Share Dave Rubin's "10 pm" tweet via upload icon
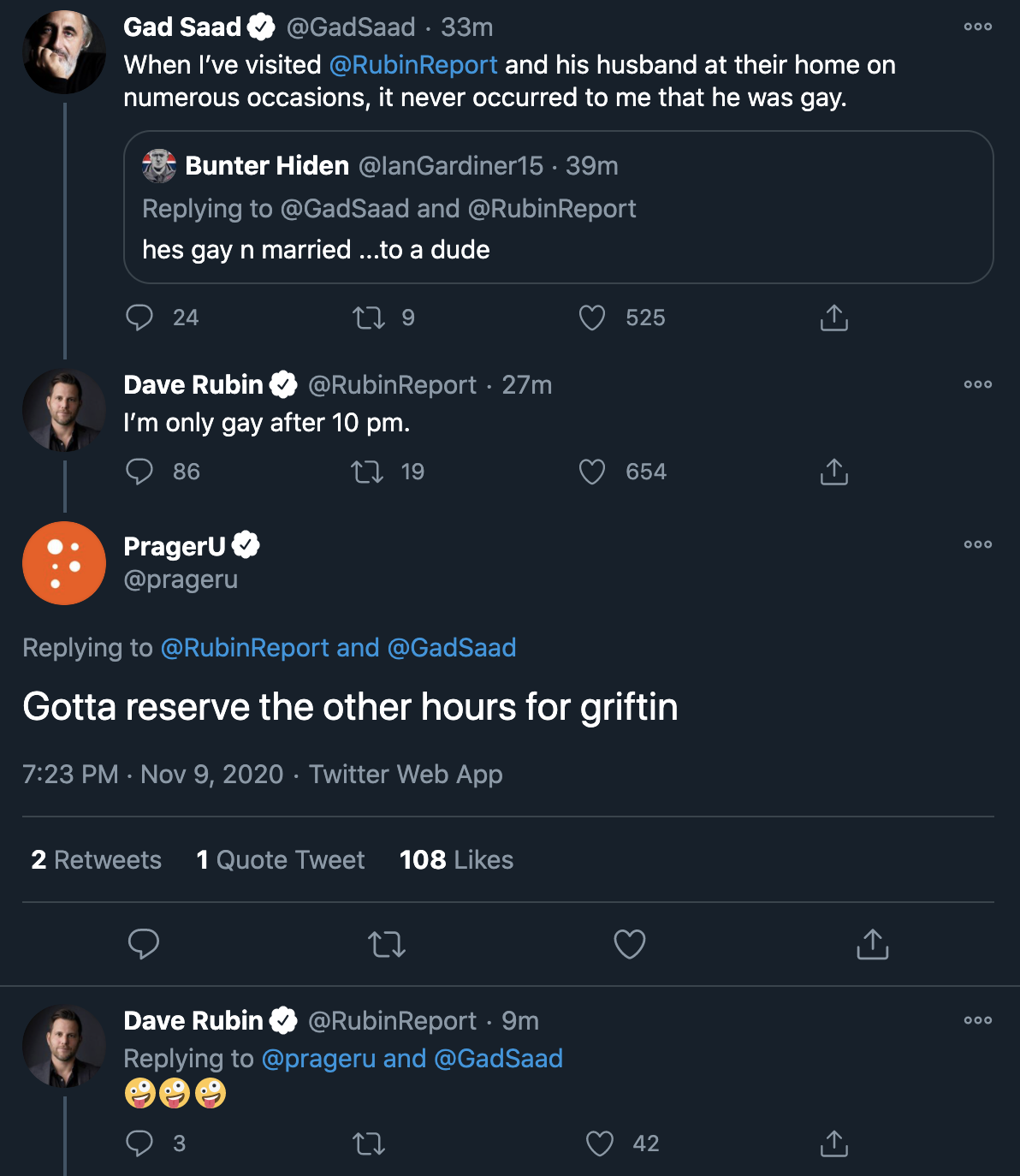 833,471
